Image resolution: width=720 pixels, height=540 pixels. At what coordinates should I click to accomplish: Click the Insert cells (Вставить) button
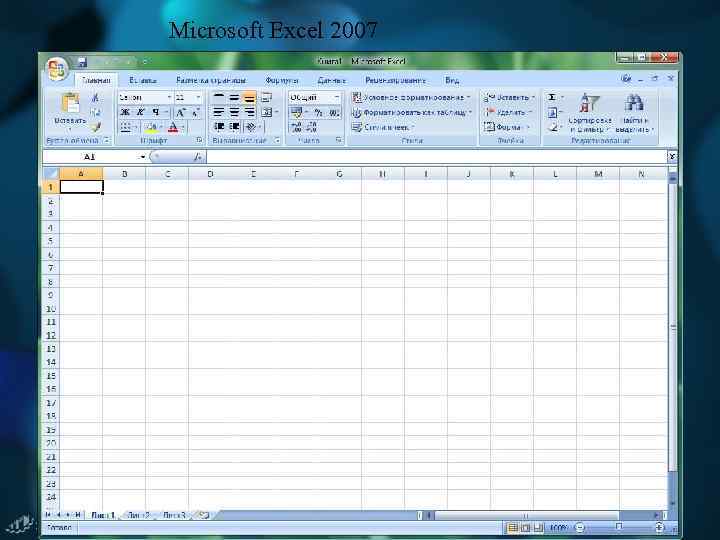pos(509,97)
